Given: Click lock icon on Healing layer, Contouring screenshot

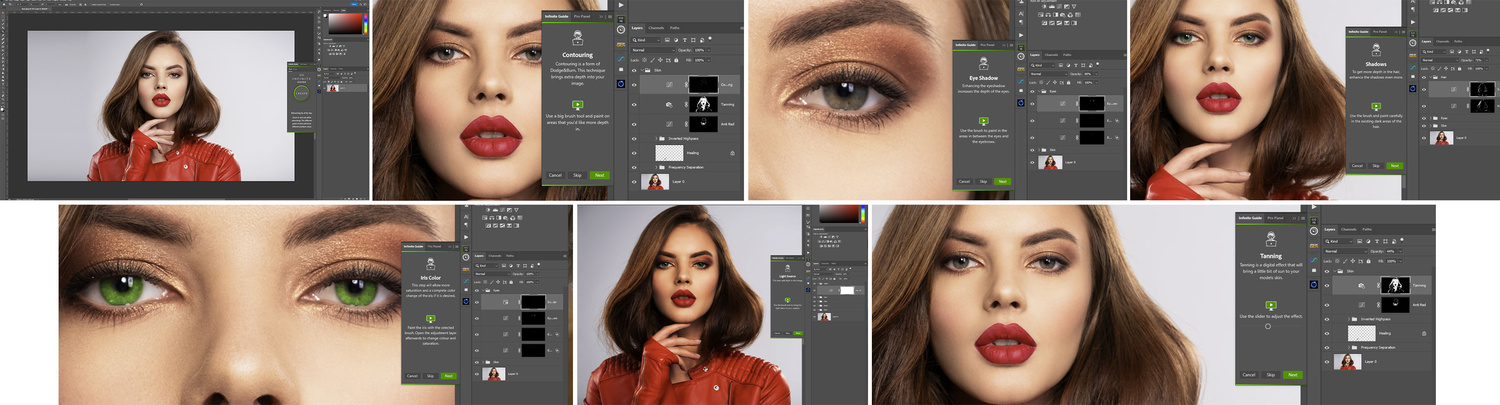Looking at the screenshot, I should click(732, 153).
